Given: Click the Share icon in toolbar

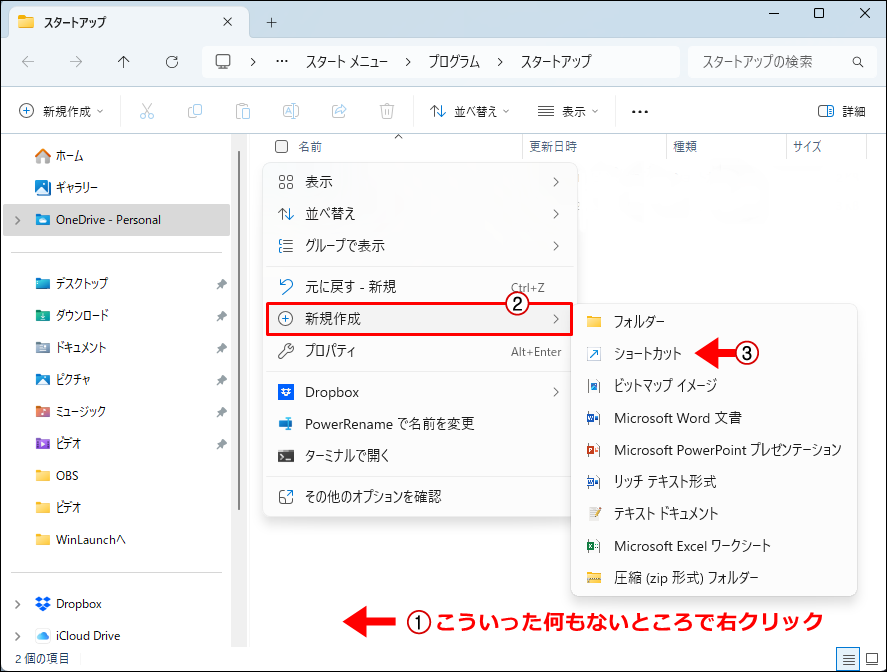Looking at the screenshot, I should pyautogui.click(x=339, y=111).
